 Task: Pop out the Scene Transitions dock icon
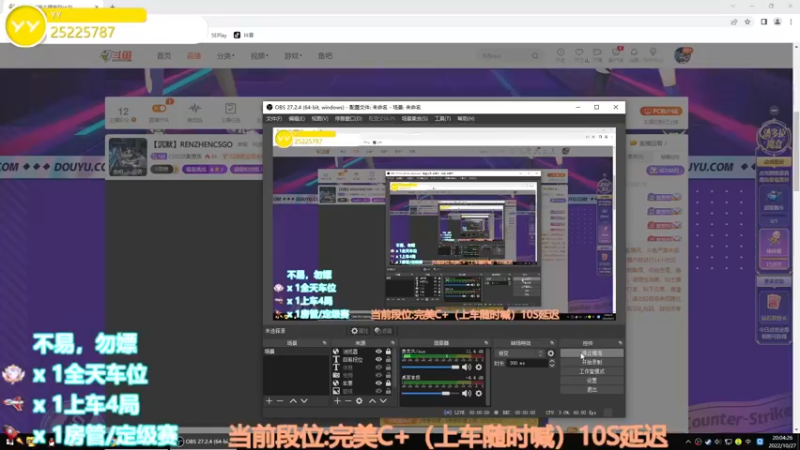552,343
